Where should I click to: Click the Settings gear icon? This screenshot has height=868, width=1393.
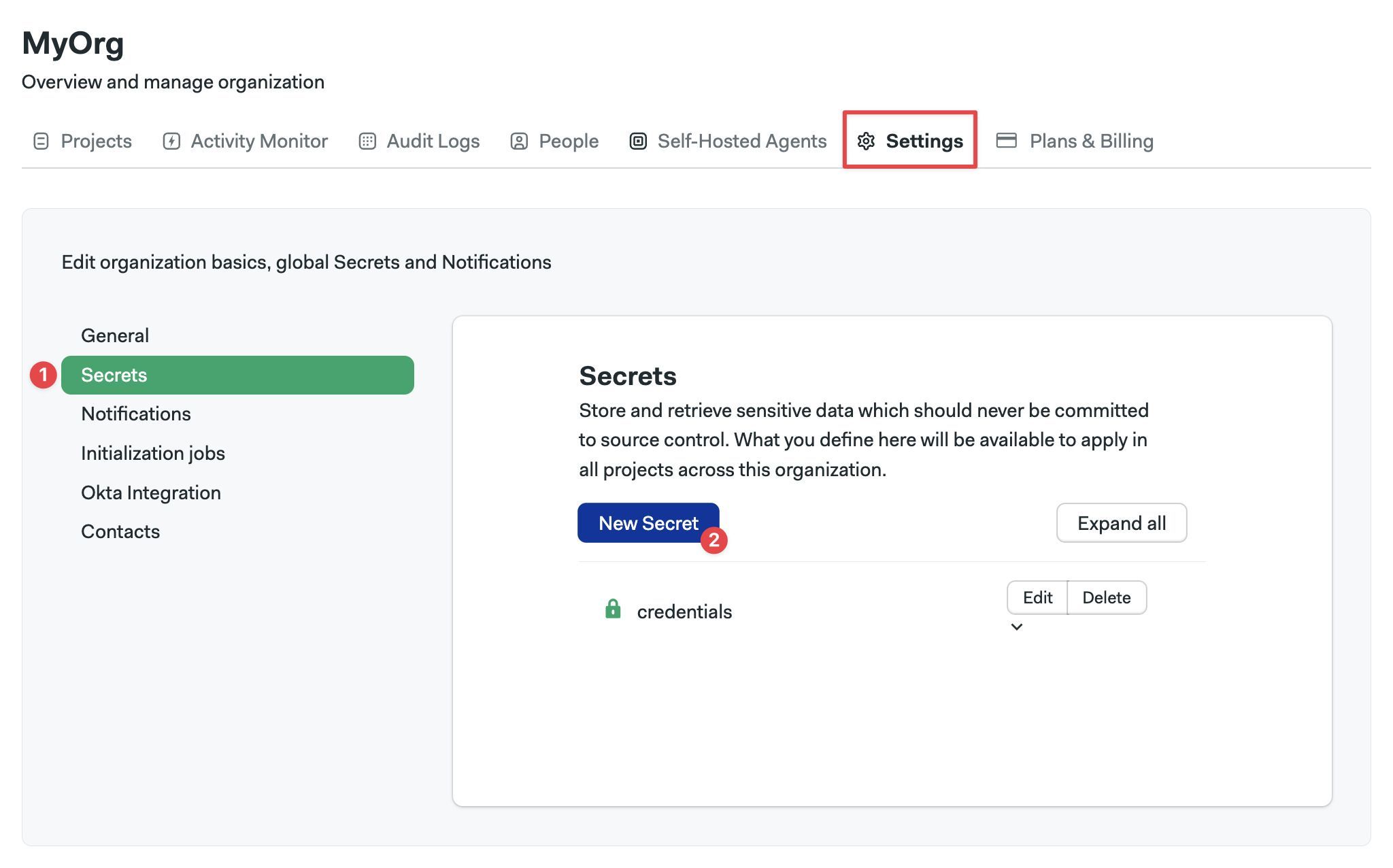coord(866,141)
